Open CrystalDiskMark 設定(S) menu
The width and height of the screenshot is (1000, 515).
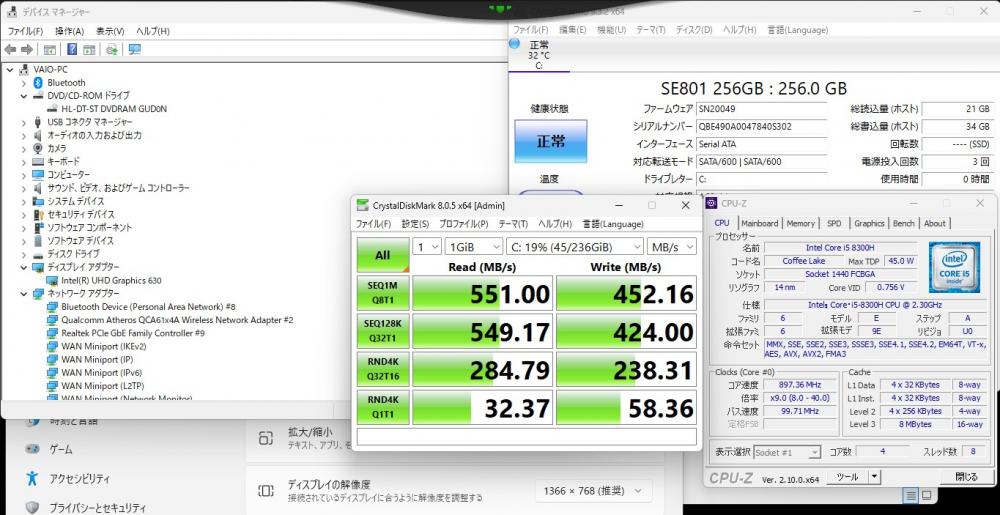(x=415, y=224)
